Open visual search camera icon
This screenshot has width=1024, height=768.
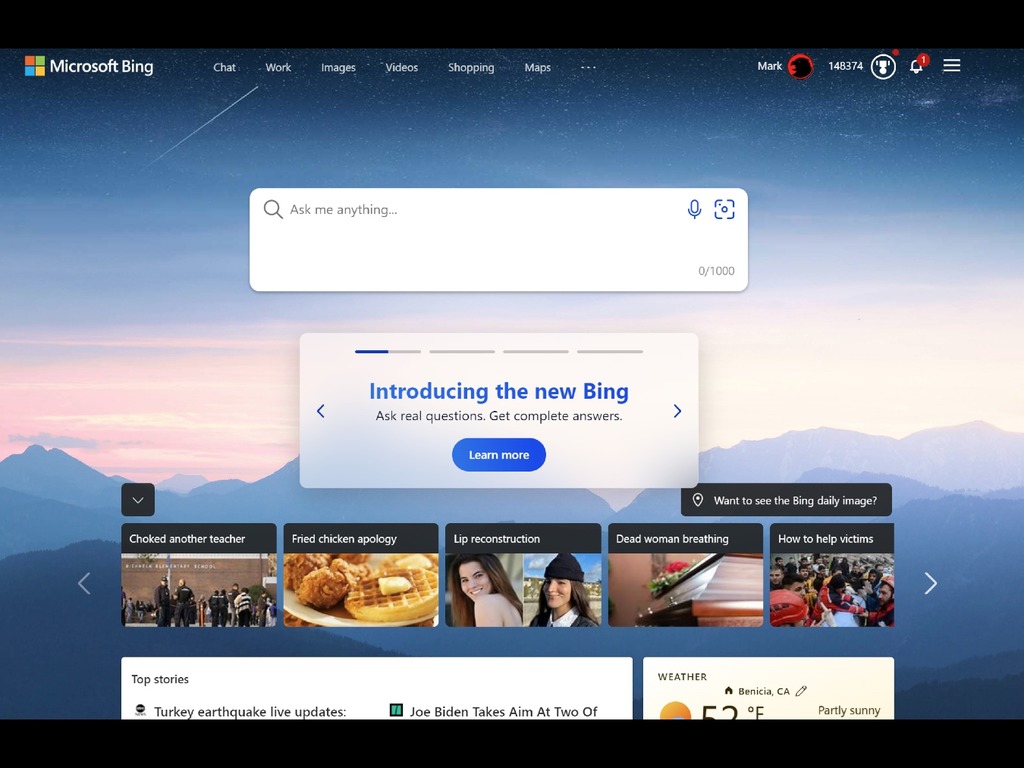coord(724,209)
